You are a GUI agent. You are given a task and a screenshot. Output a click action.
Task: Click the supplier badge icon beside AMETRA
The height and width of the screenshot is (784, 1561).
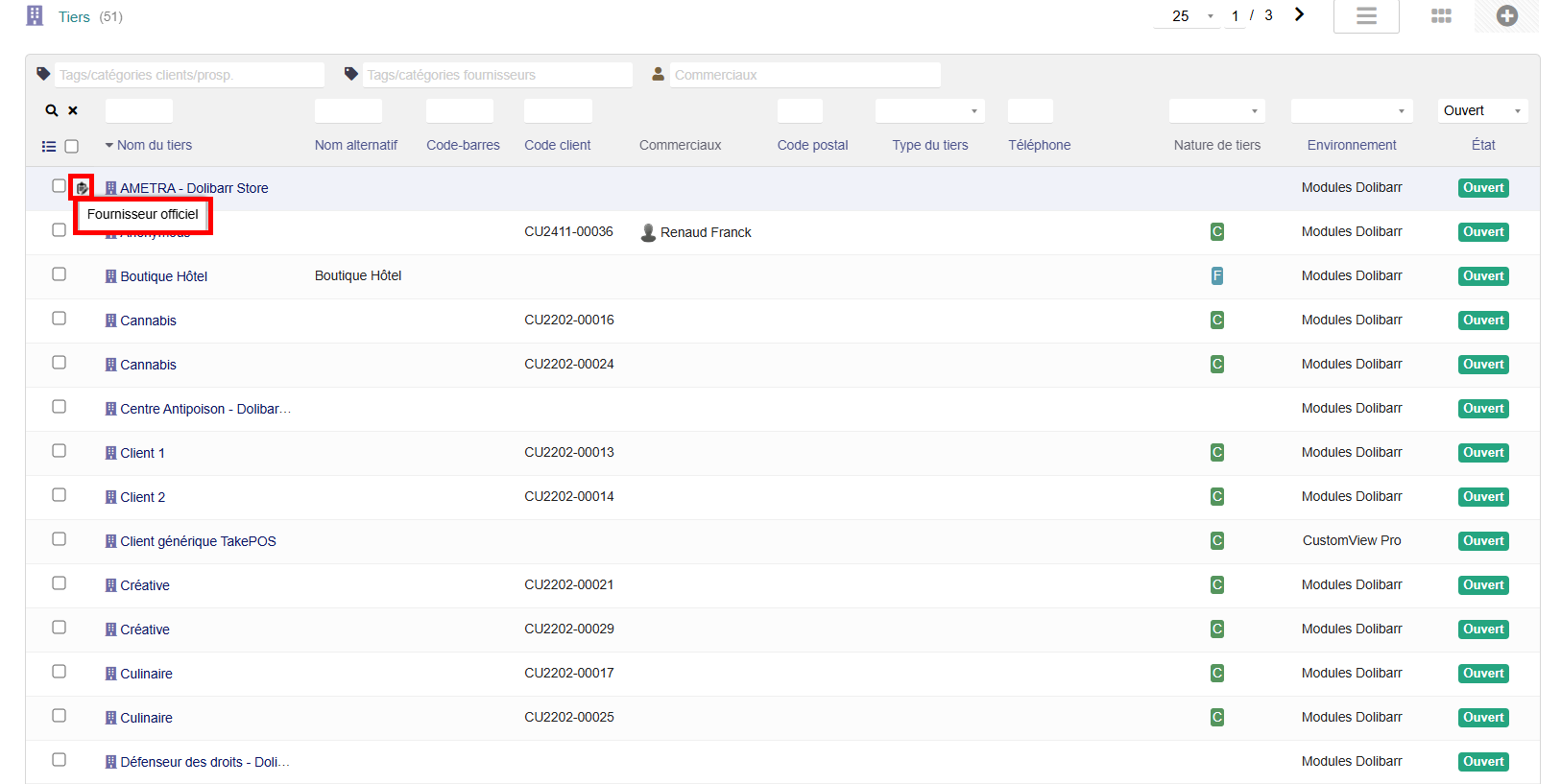point(83,187)
